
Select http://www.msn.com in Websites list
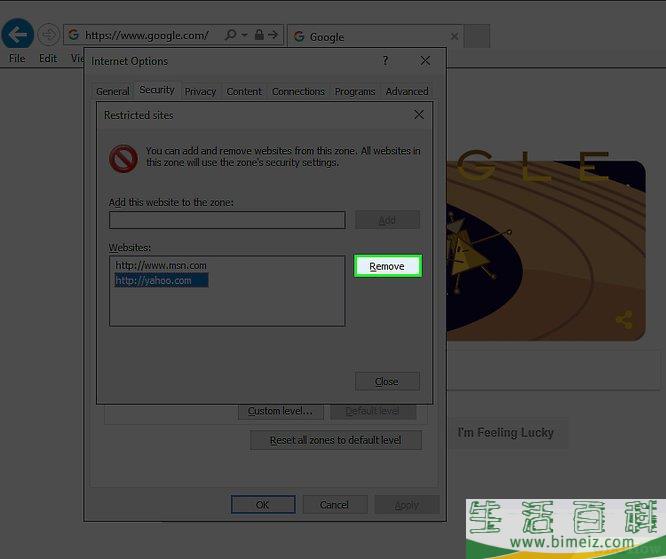tap(161, 265)
